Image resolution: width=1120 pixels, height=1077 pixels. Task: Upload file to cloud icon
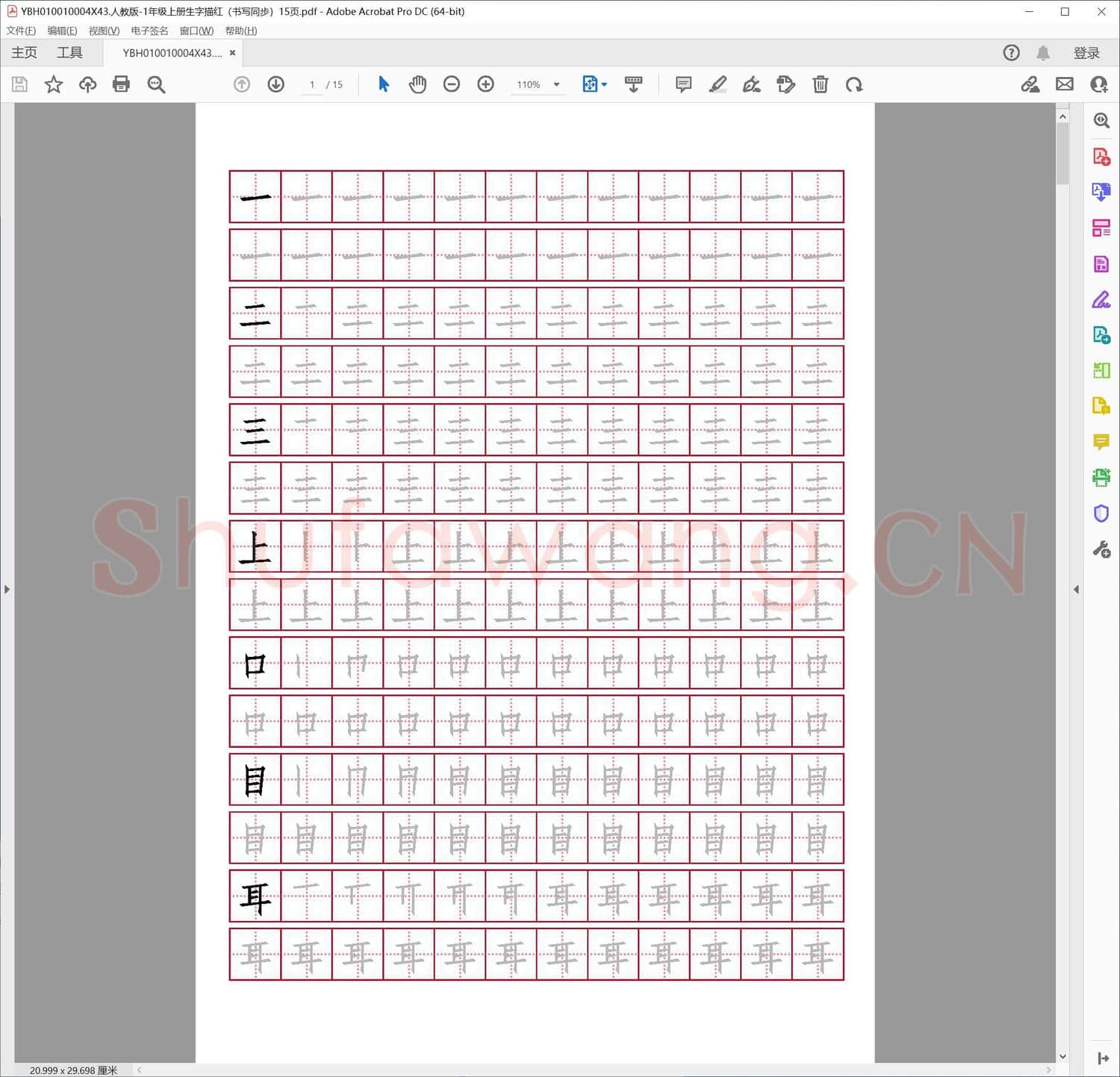pos(87,84)
